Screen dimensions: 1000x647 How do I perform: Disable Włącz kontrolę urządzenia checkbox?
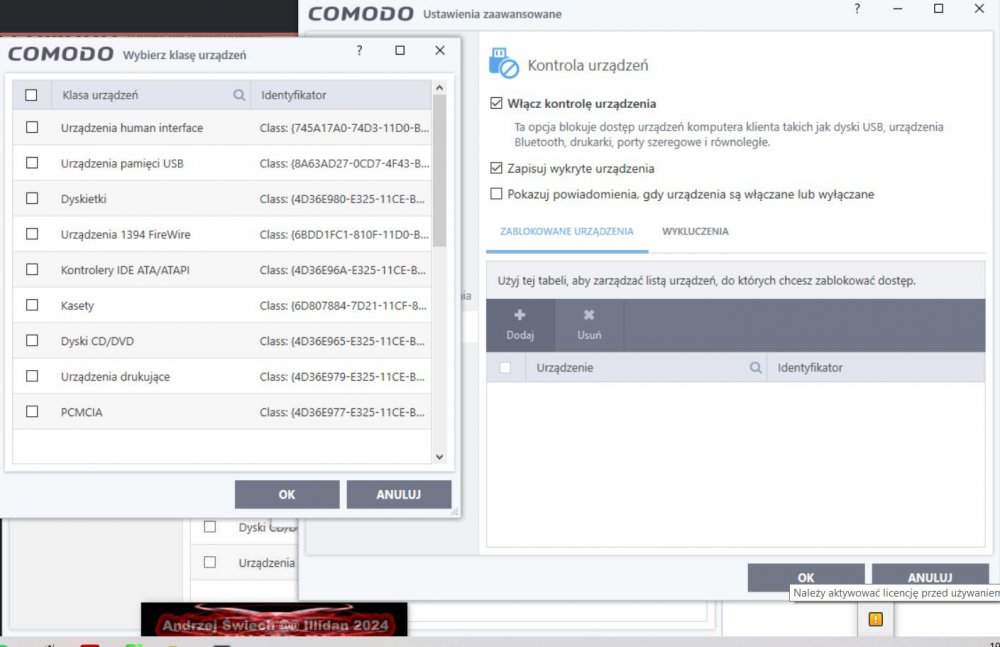496,103
